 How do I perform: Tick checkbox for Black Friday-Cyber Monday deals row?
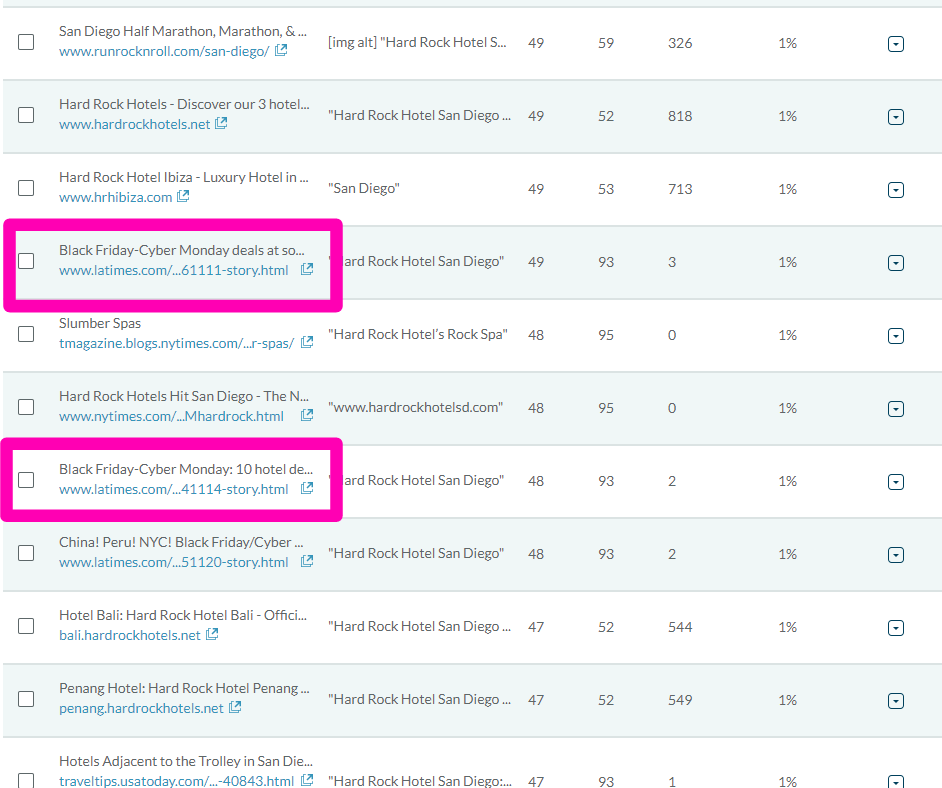pyautogui.click(x=26, y=261)
